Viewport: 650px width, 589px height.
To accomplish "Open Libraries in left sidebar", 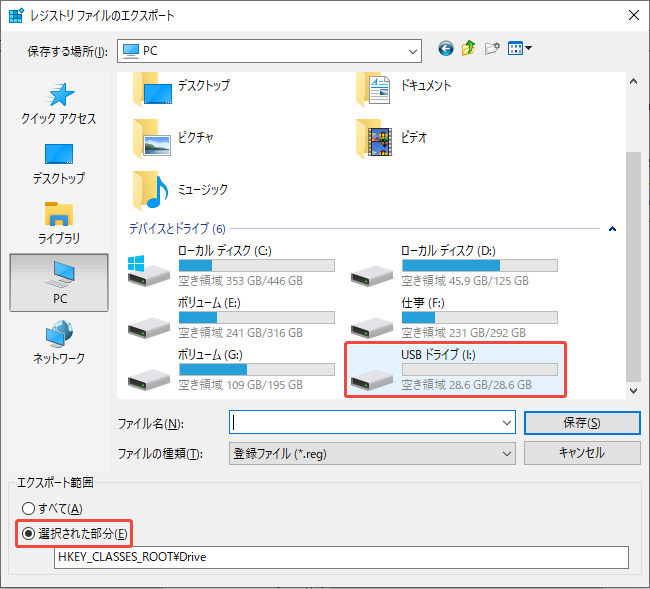I will click(59, 223).
